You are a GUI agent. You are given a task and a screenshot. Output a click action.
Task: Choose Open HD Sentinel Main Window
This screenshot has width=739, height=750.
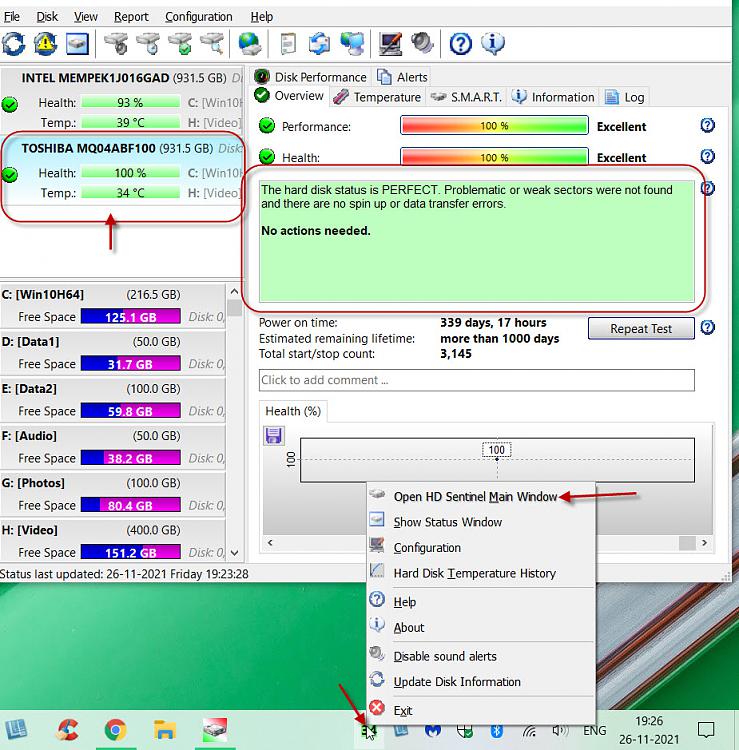click(x=474, y=496)
